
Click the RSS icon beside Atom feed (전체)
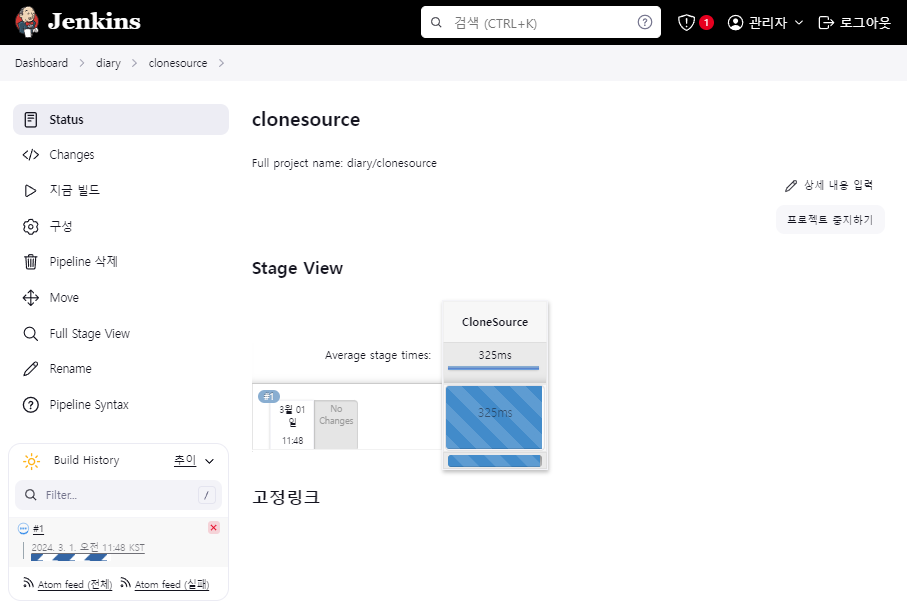pyautogui.click(x=28, y=583)
